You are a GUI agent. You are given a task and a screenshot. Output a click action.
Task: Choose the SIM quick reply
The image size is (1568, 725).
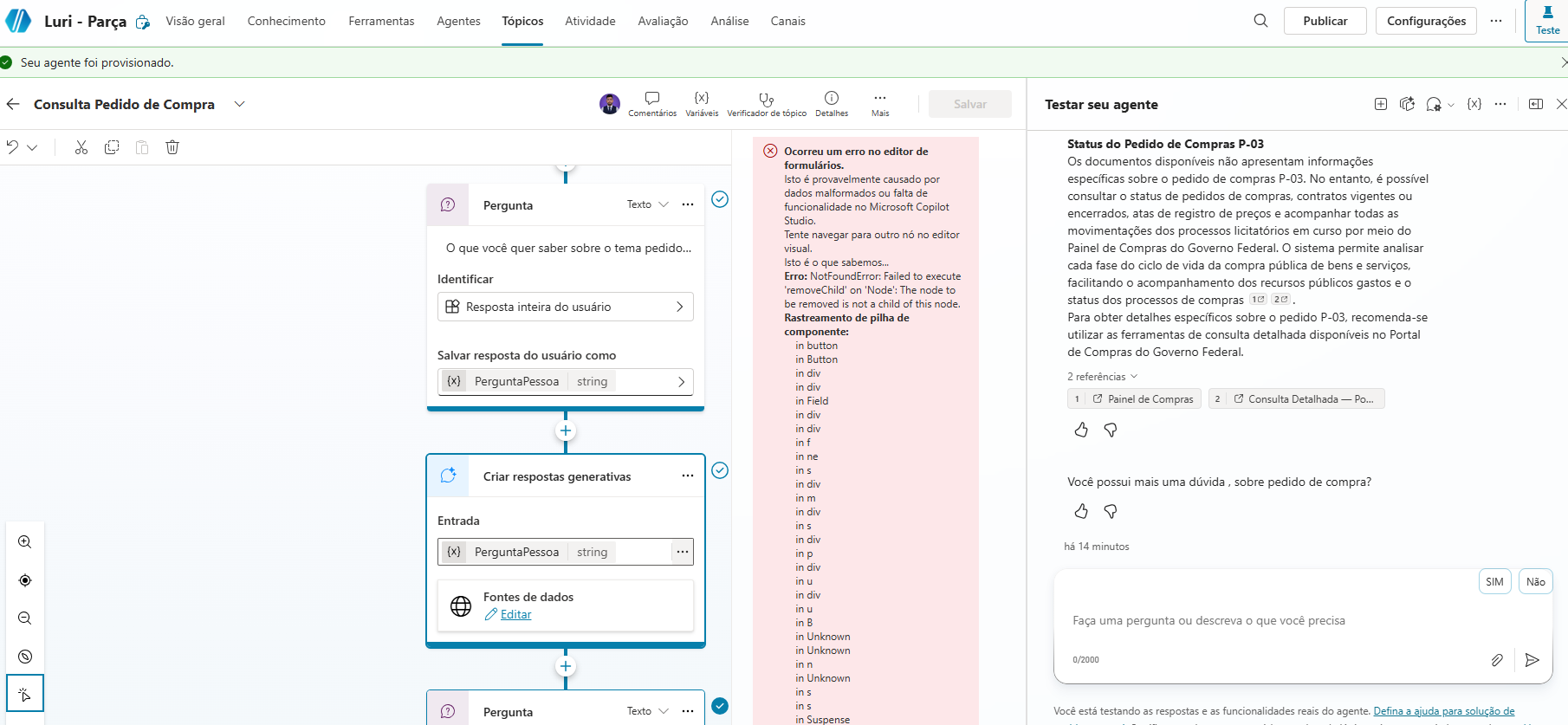[x=1494, y=582]
